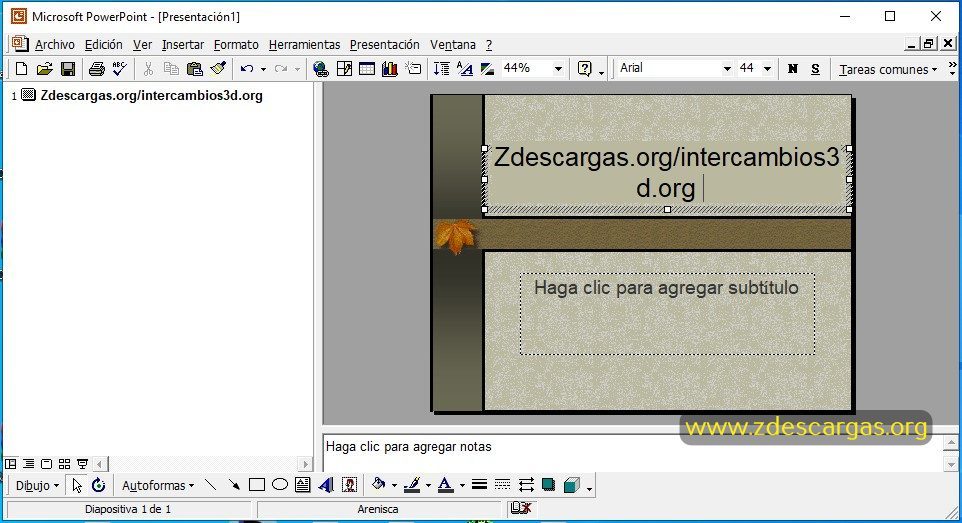Switch to Slide Sorter view

(64, 464)
